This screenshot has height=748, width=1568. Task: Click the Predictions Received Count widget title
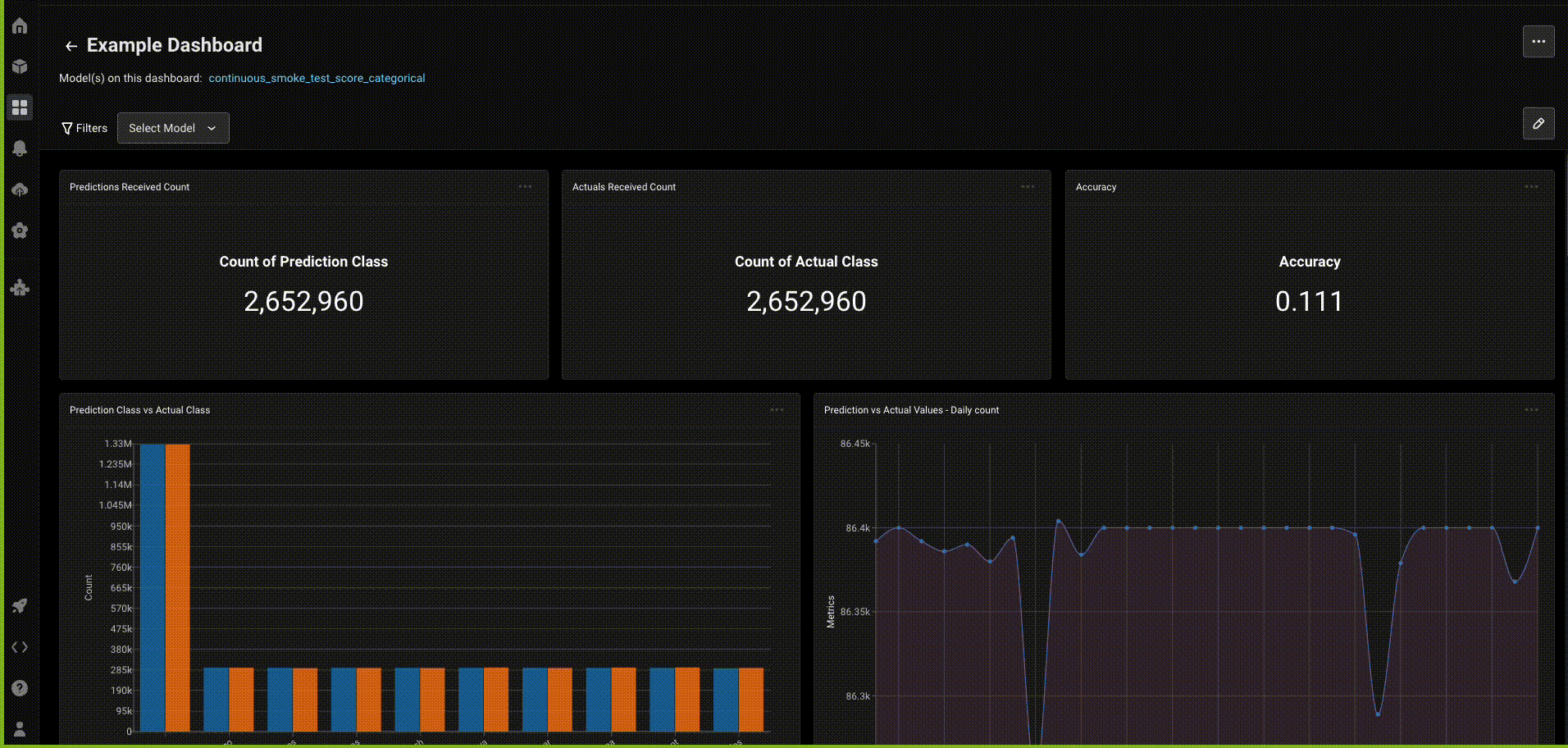click(130, 187)
